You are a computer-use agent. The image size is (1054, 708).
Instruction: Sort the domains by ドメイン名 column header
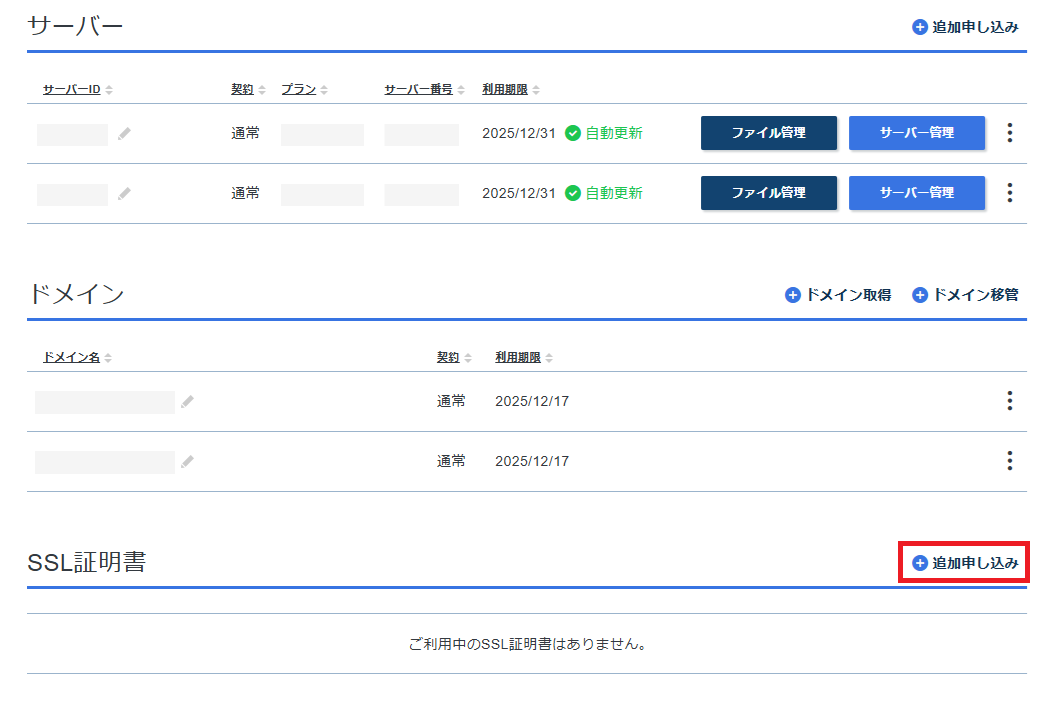tap(77, 358)
